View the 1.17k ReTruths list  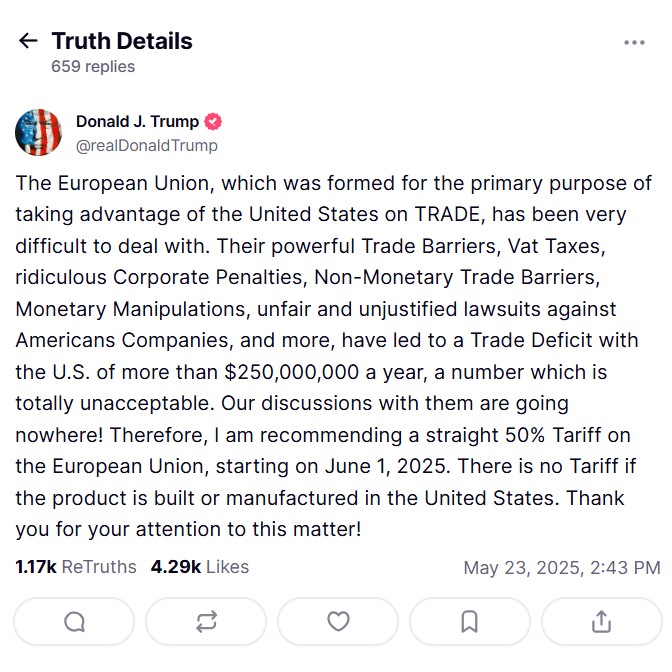point(76,567)
